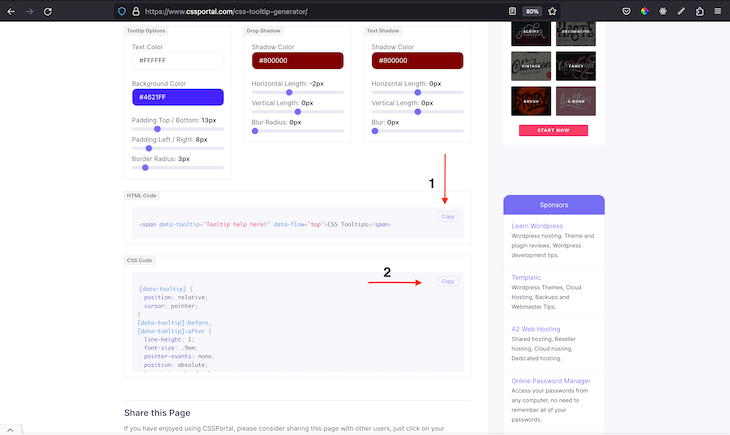
Task: Click the HTML Code section label
Action: click(x=142, y=196)
